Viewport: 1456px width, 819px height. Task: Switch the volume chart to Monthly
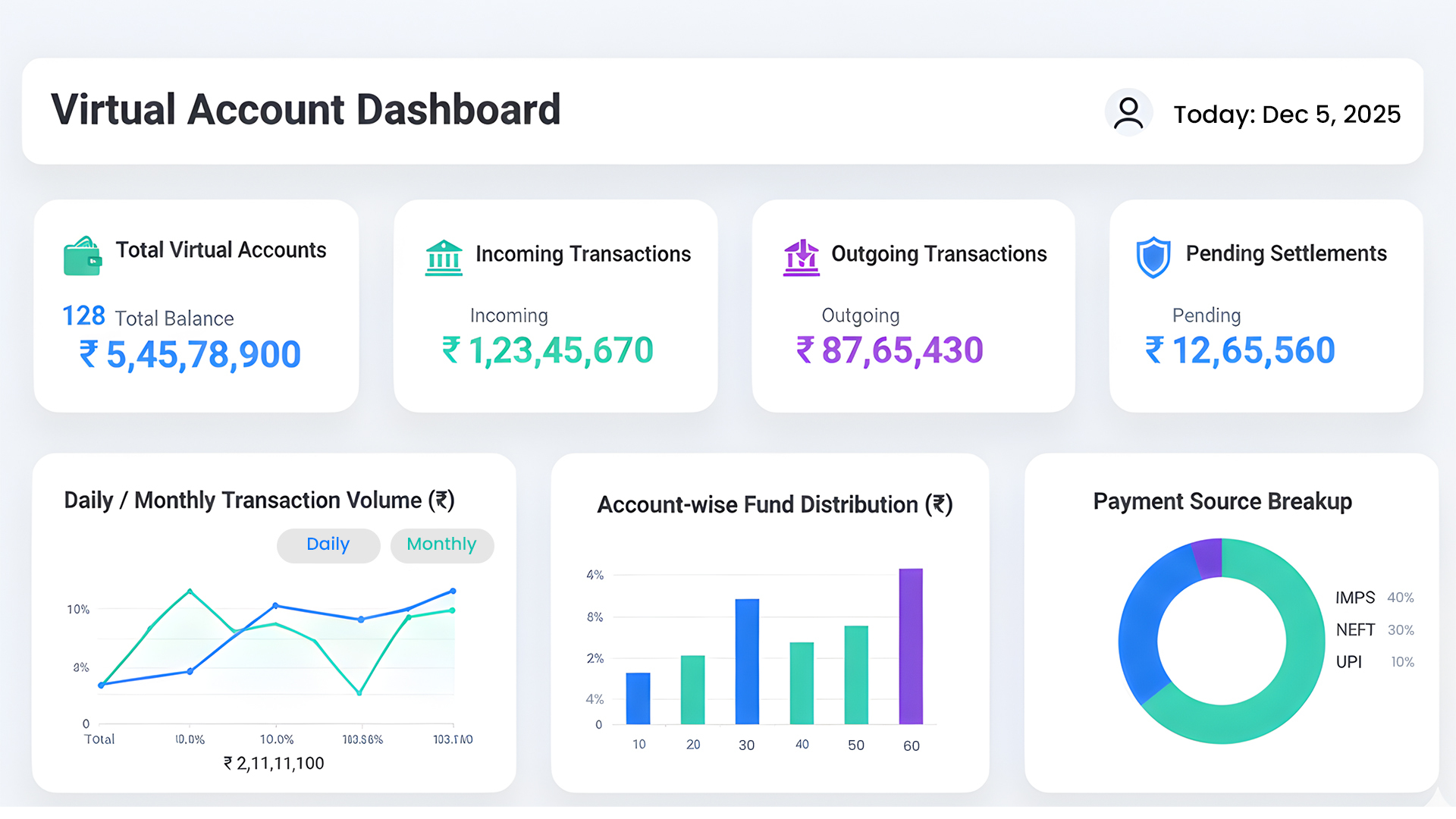click(x=442, y=545)
